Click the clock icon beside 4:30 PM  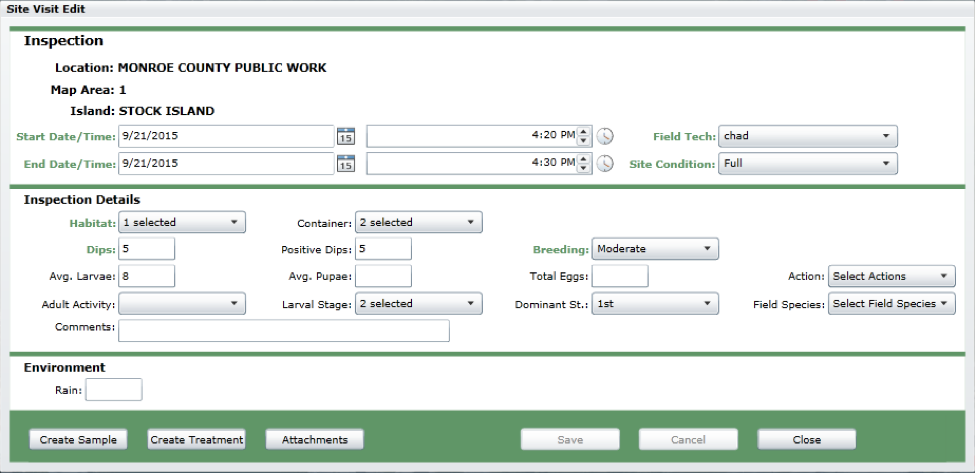[x=605, y=163]
